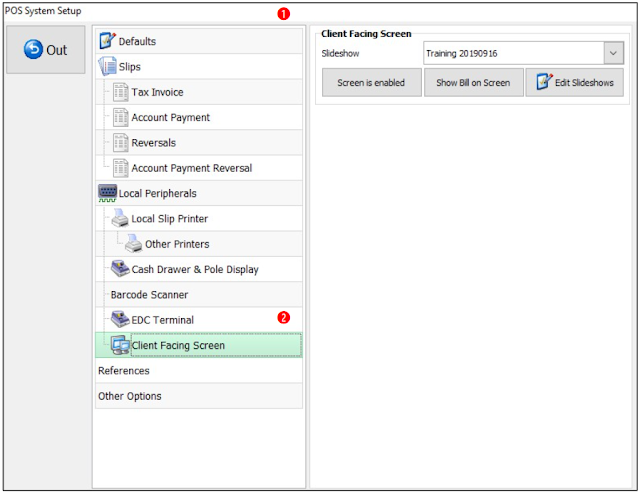640x492 pixels.
Task: Click the Local Slip Printer icon
Action: pos(120,218)
